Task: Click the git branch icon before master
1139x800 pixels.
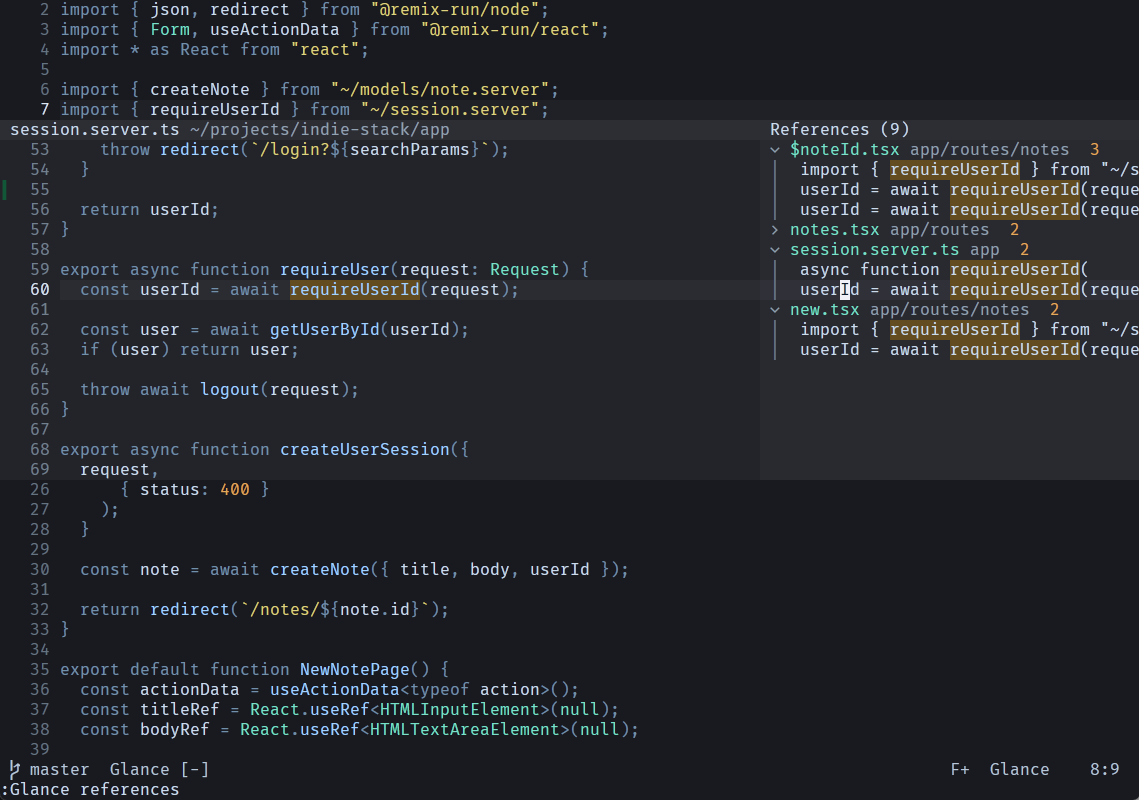Action: 14,769
